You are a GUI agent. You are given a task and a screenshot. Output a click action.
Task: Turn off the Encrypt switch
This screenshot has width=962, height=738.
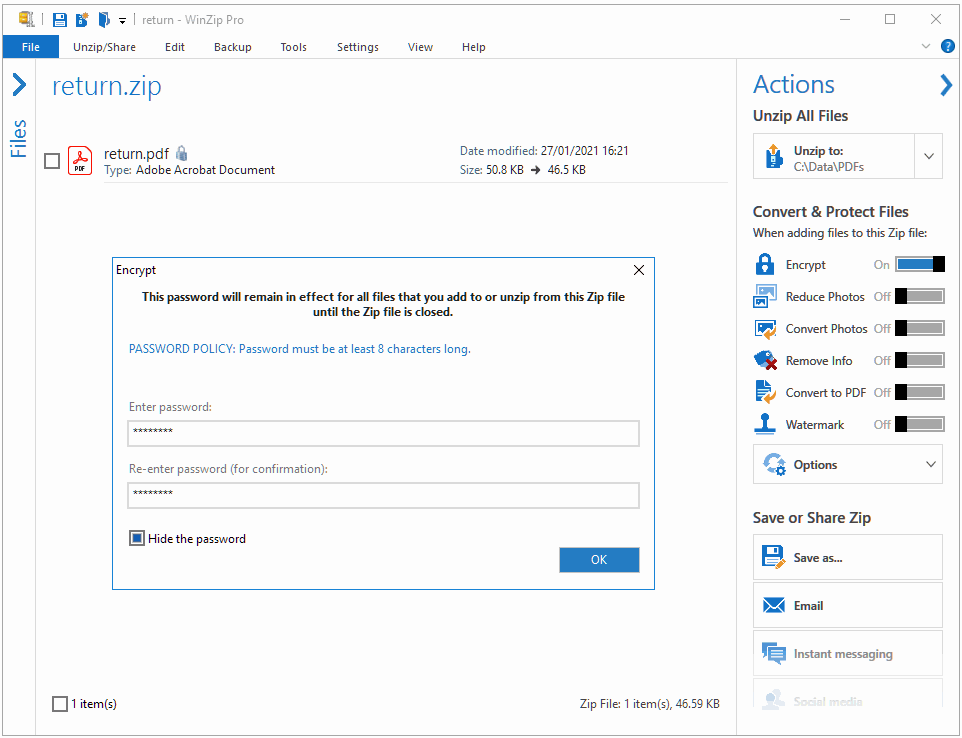point(920,264)
